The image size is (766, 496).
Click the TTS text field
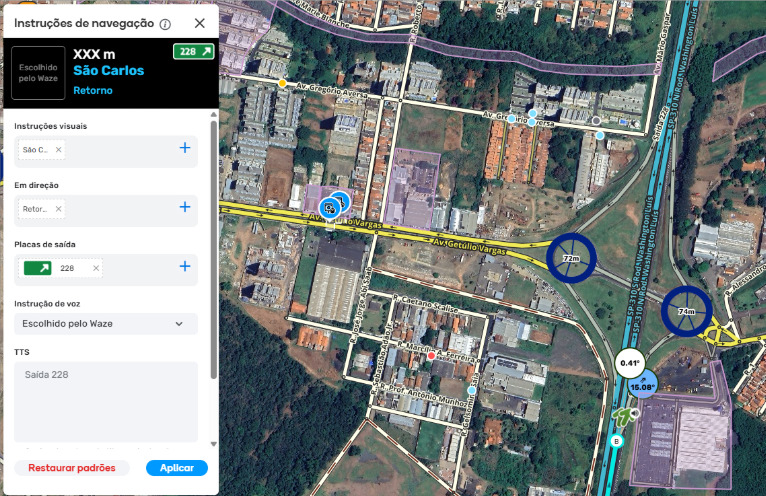[106, 402]
